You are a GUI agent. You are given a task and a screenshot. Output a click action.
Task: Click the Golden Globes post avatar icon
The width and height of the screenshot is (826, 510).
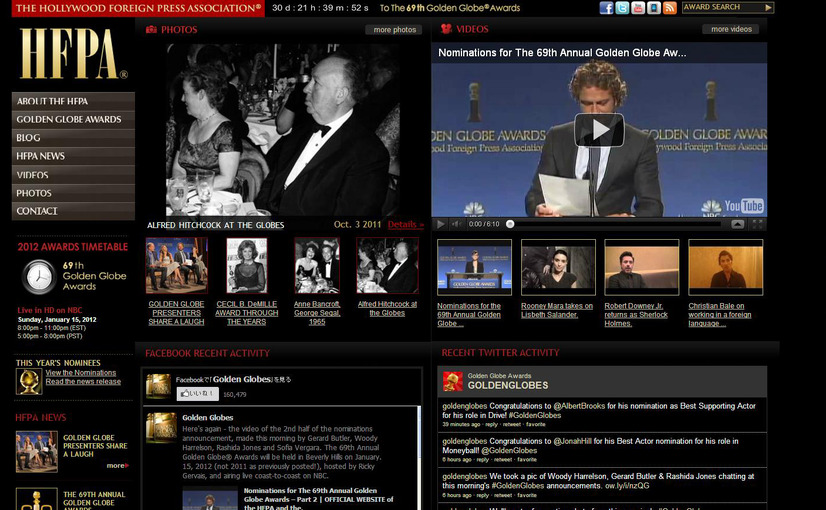[x=161, y=427]
